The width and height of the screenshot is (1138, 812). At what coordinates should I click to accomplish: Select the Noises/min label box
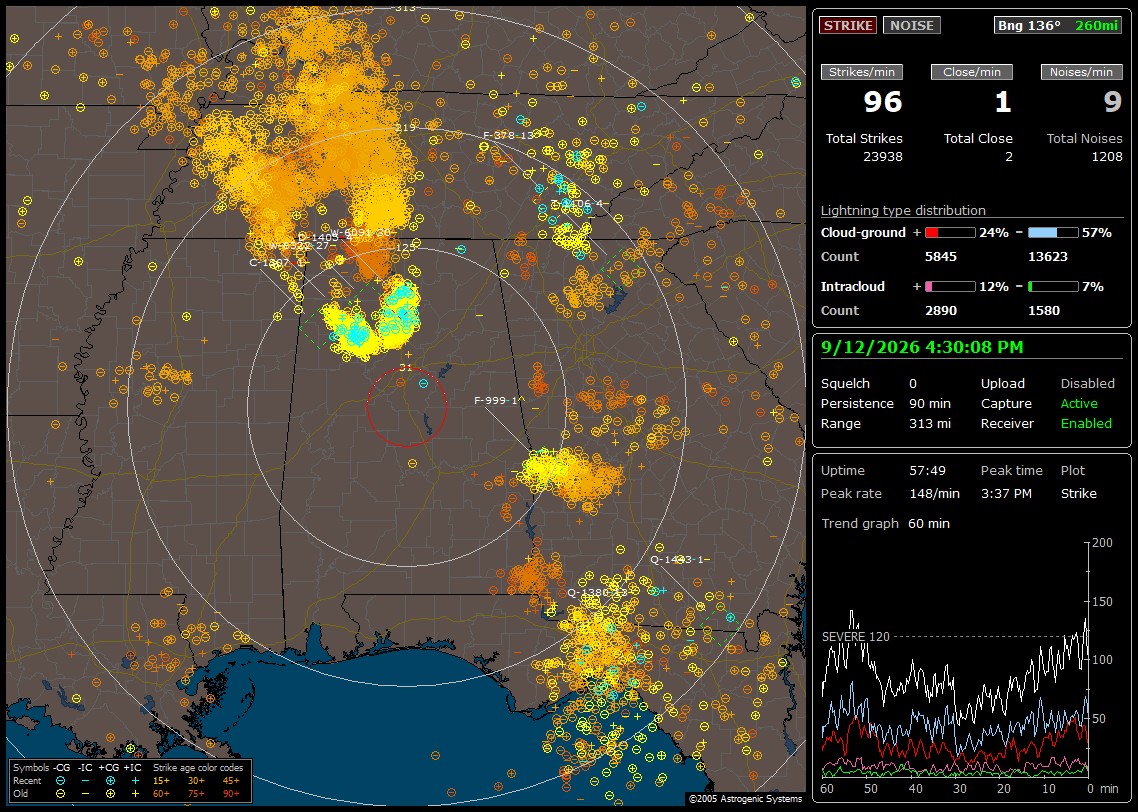point(1081,72)
